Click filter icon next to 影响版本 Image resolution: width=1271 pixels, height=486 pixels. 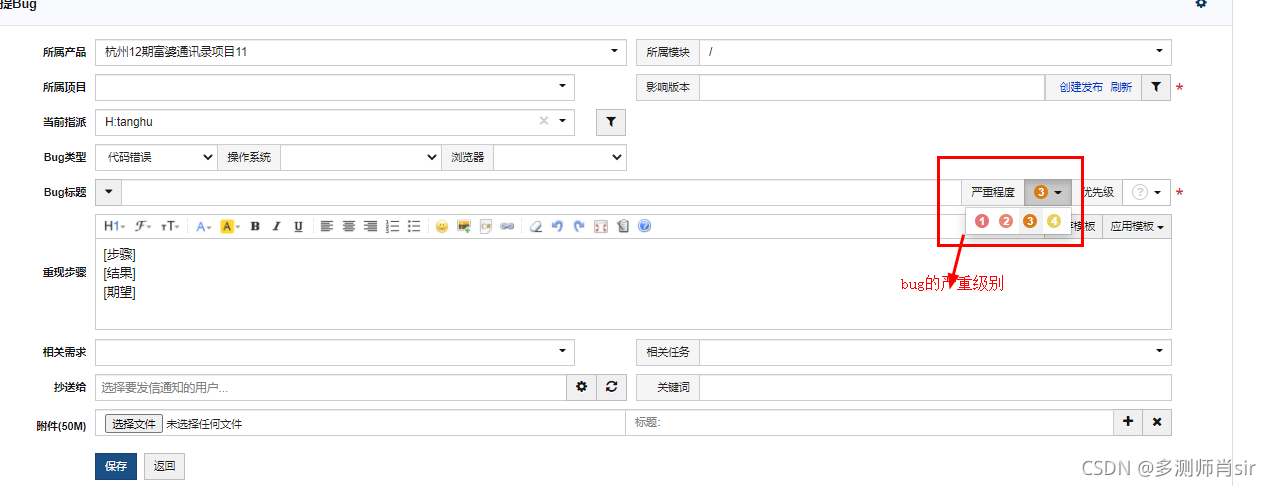(1155, 87)
